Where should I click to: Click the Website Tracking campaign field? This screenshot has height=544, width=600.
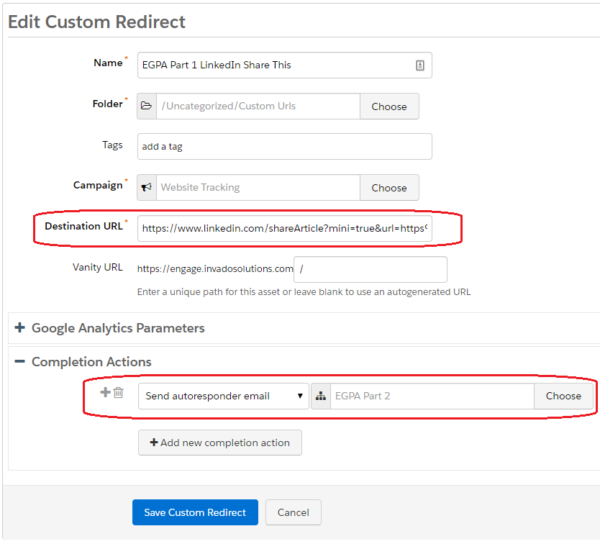tap(258, 187)
